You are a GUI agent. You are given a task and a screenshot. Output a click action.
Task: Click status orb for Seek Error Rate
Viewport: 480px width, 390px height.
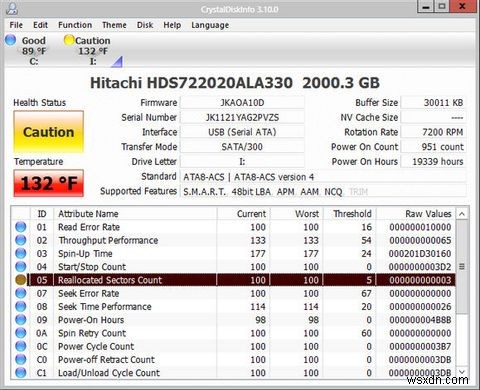(21, 293)
